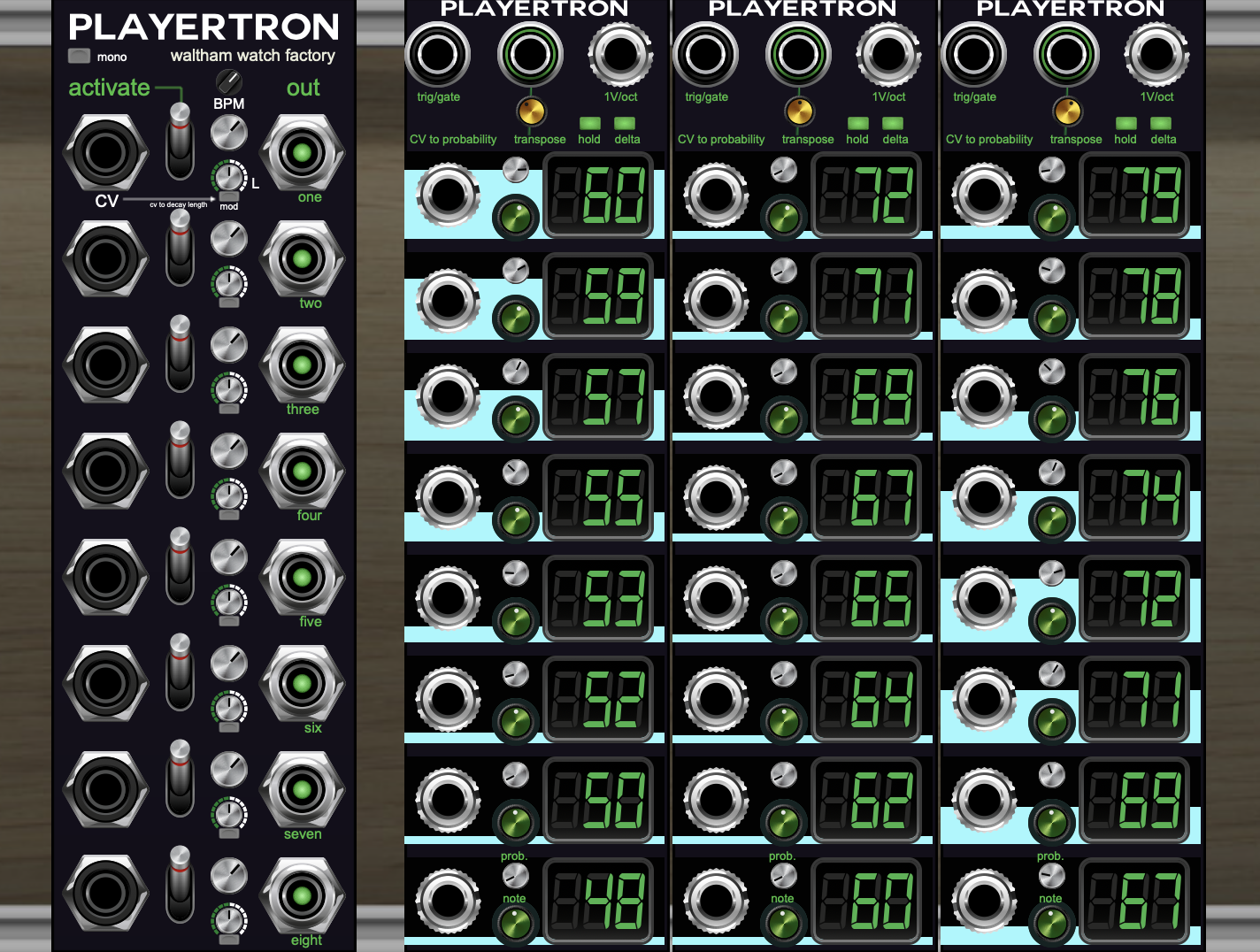The width and height of the screenshot is (1260, 952).
Task: Click the output jack labeled eight
Action: point(302,896)
